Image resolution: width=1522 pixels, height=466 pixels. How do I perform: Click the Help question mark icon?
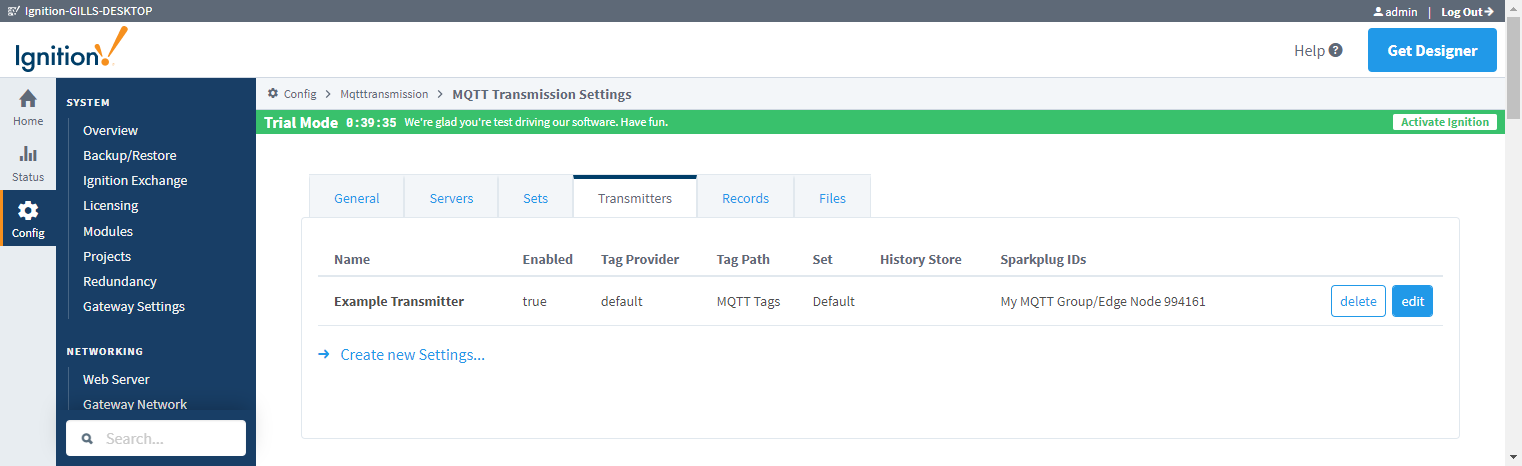[1336, 50]
